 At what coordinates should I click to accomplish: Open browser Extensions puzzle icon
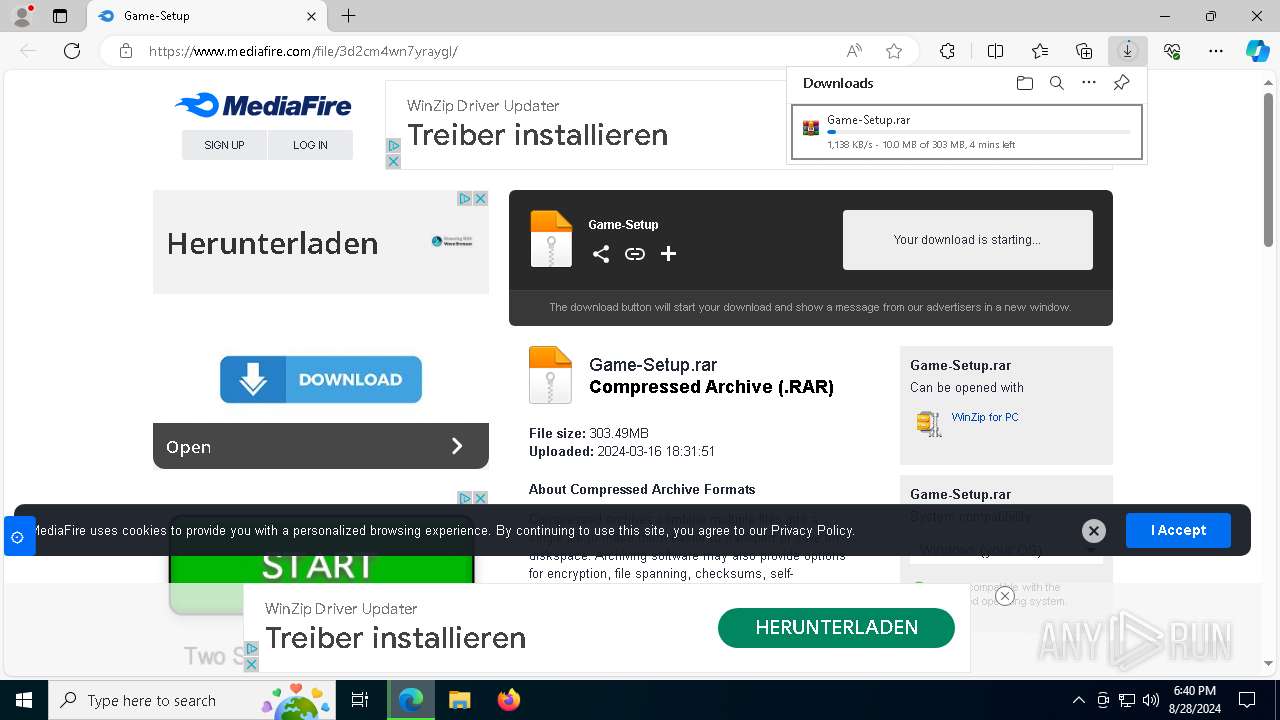coord(947,51)
